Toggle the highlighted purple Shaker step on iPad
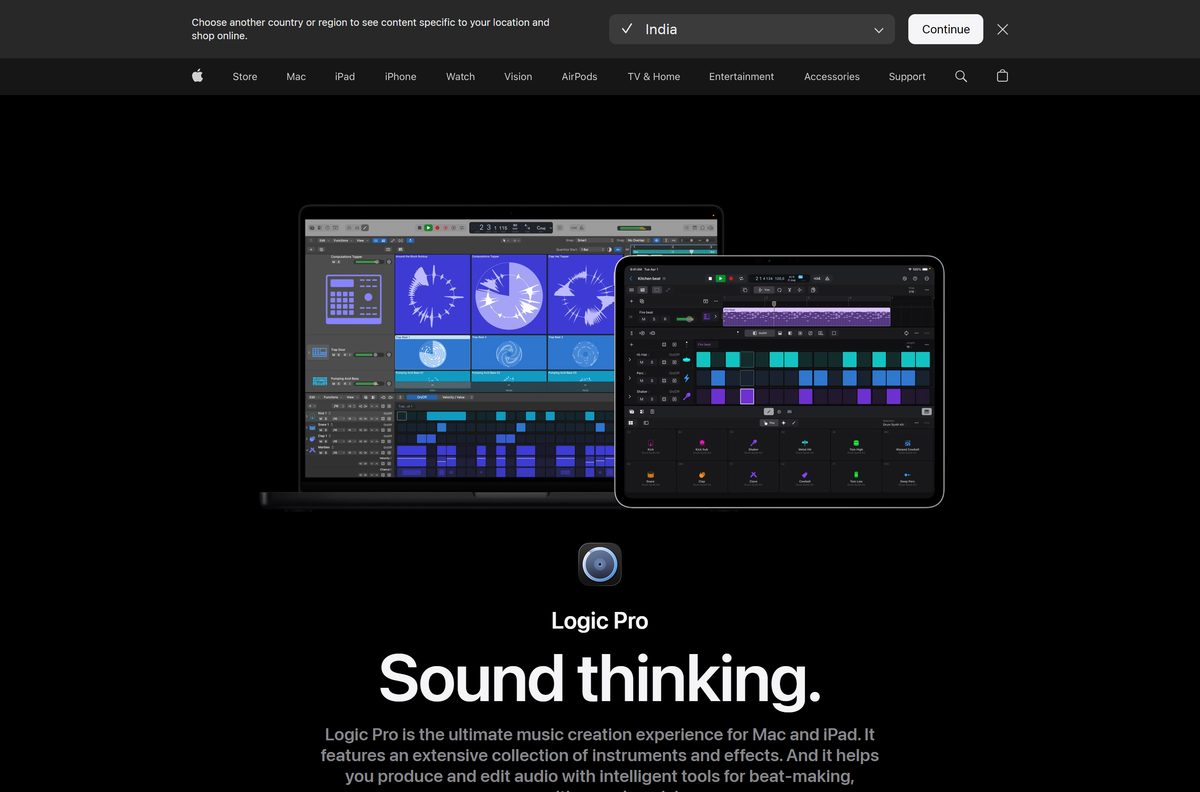 (747, 396)
